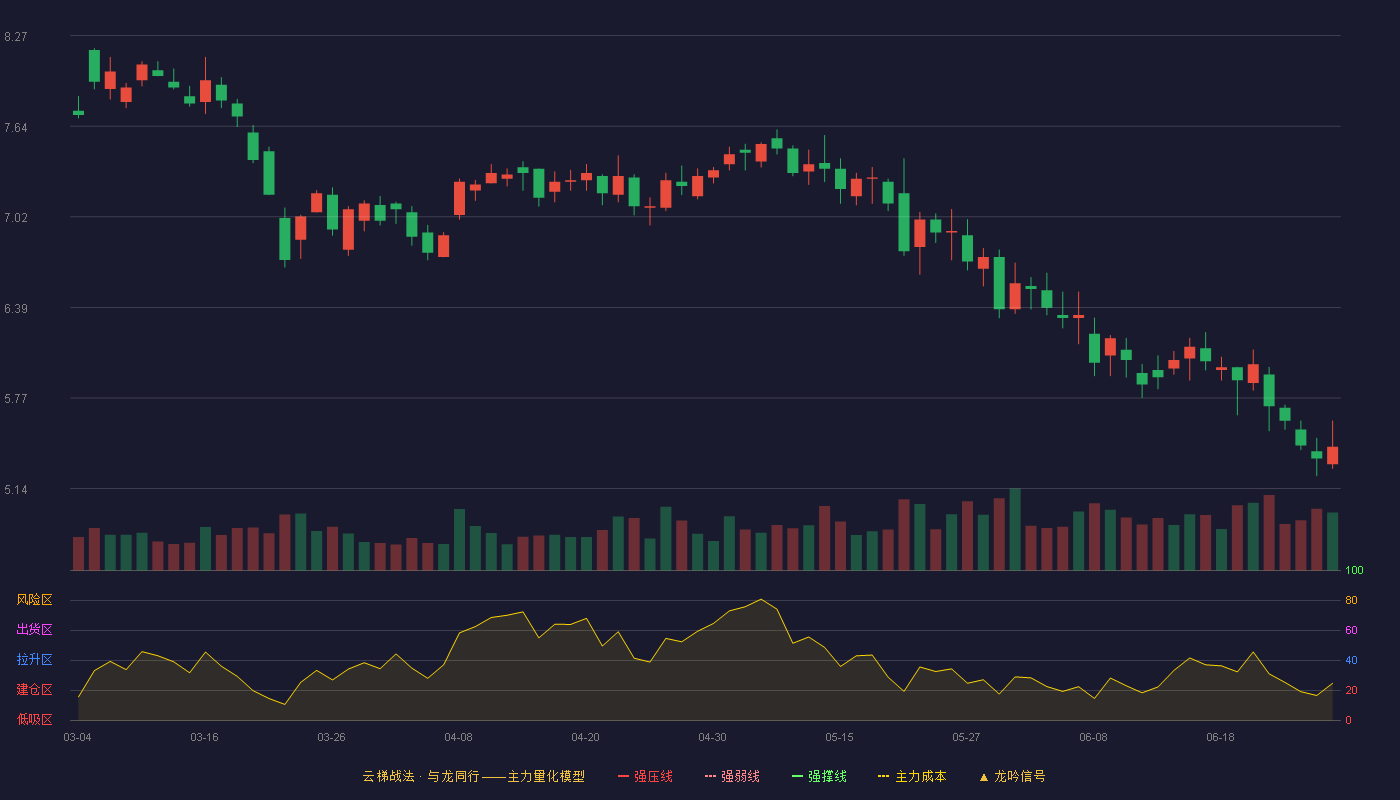Click the 0 indicator axis value
Screen dimensions: 1400x800
(x=1348, y=720)
